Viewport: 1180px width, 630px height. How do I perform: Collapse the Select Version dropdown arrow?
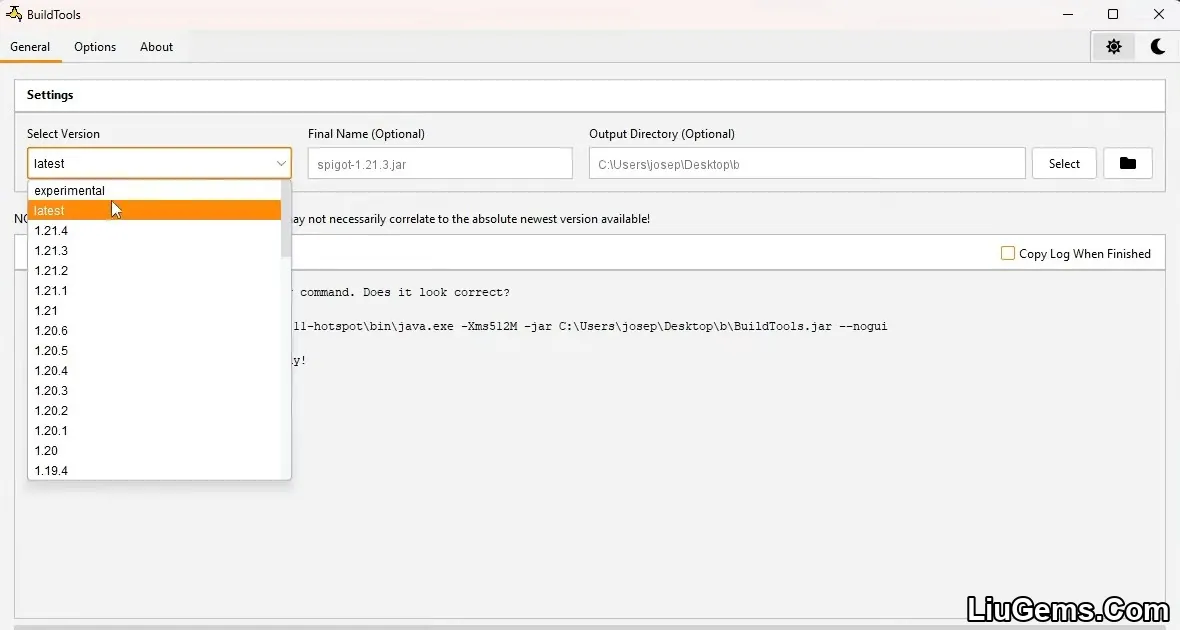tap(281, 163)
